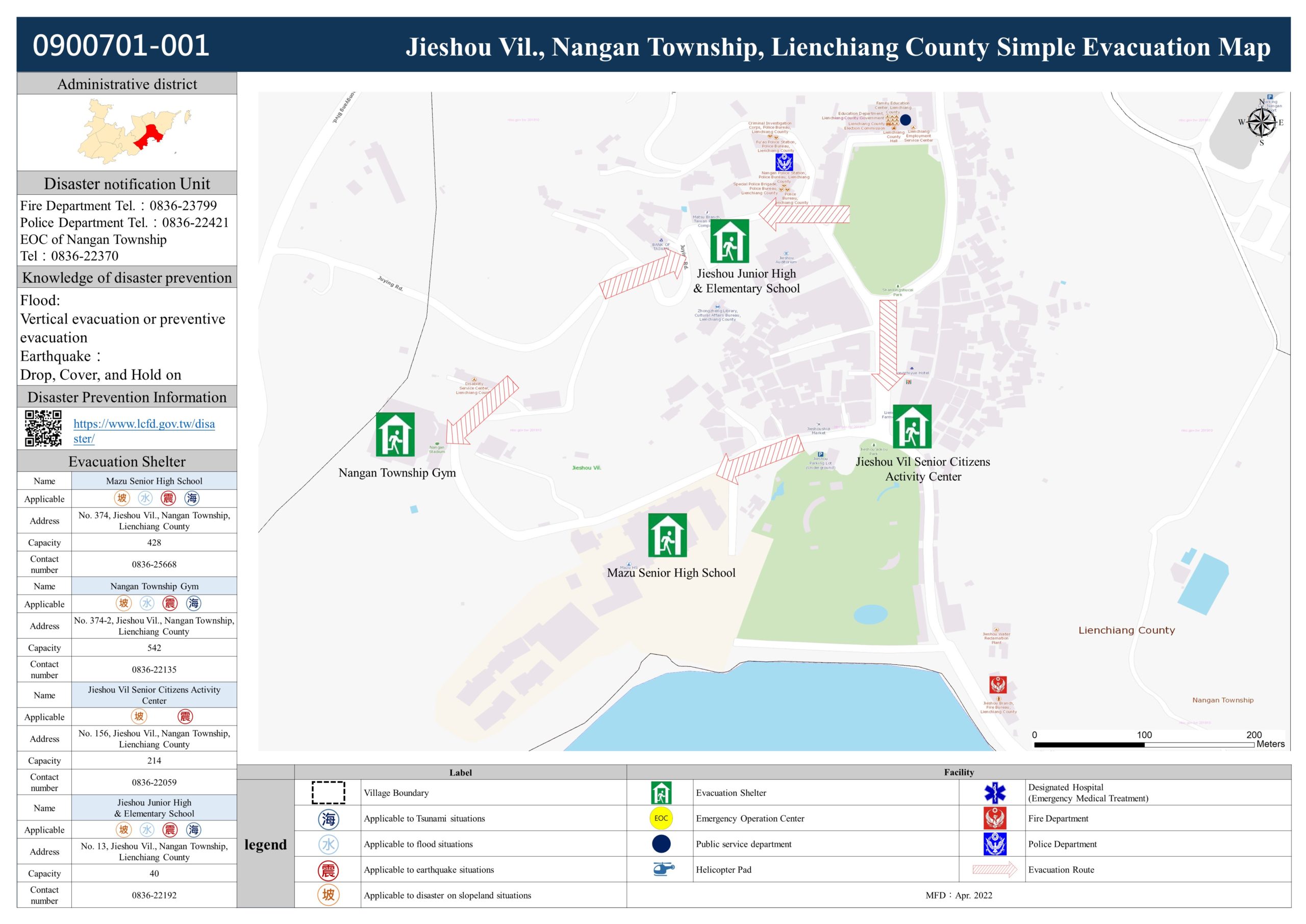Click the evacuation route arrow in legend
This screenshot has height=924, width=1306.
point(994,869)
